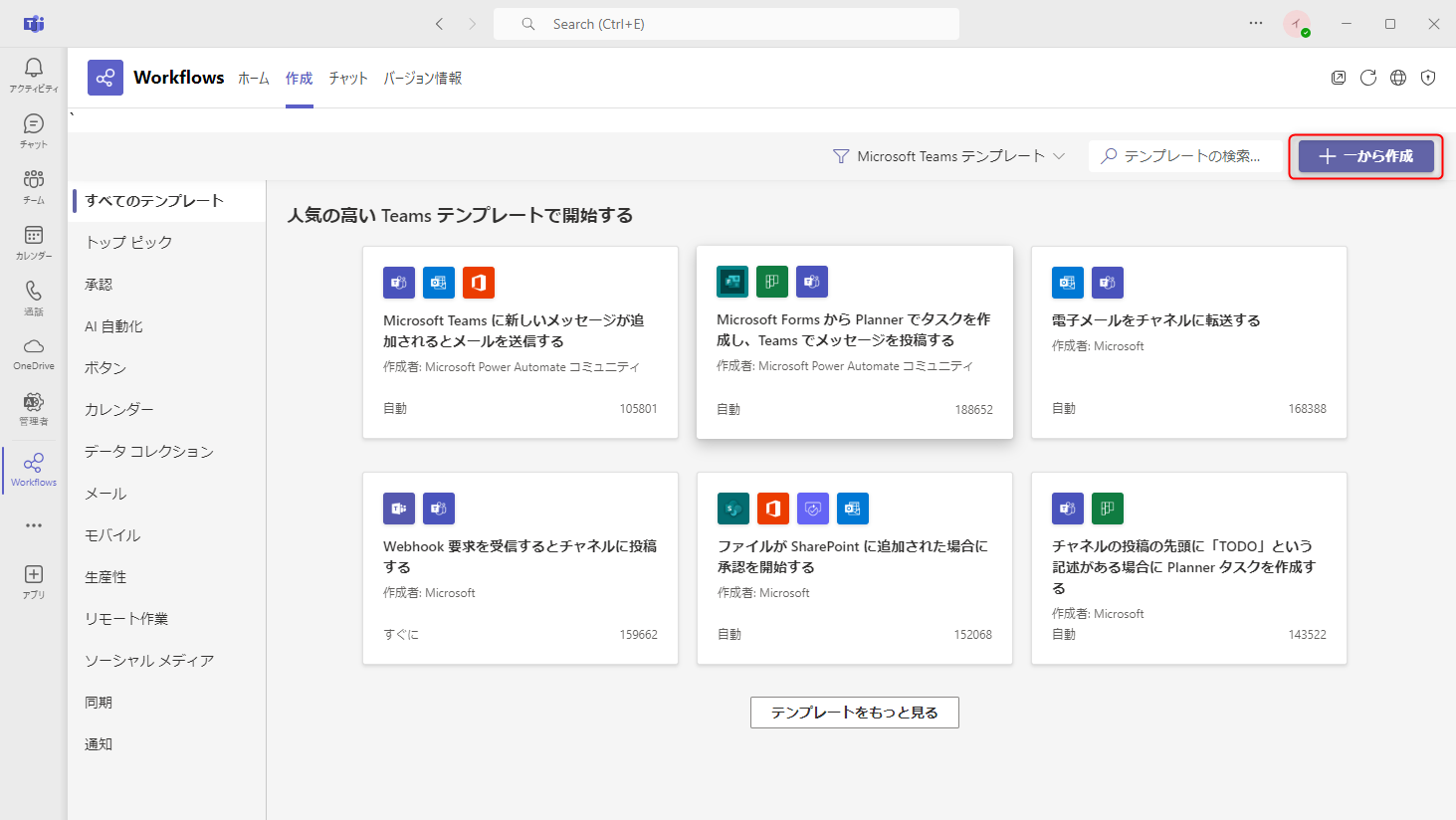Click Outlook icon on email-forward card

coord(1068,283)
